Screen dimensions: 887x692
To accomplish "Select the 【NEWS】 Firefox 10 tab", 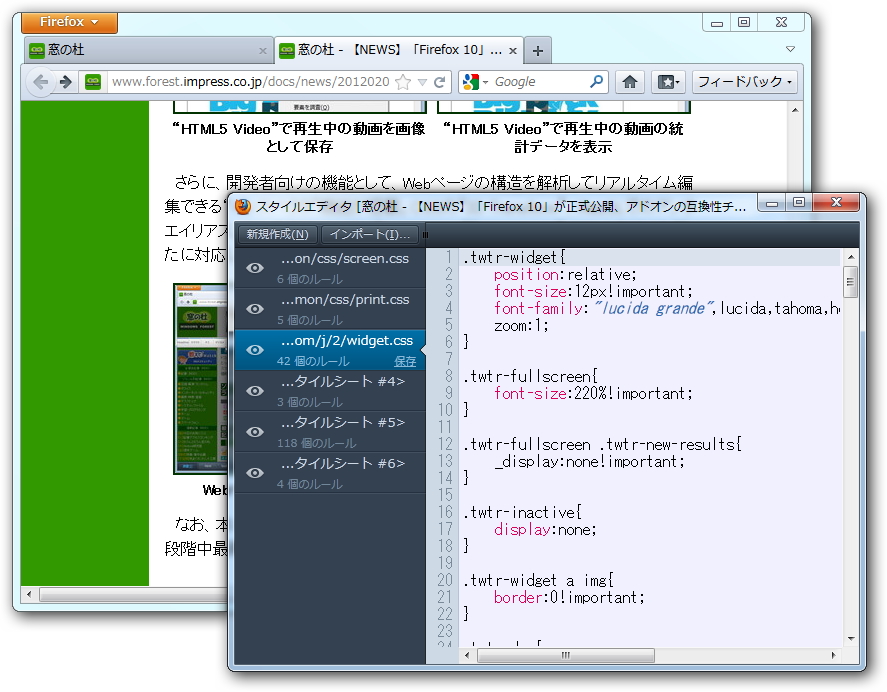I will point(399,50).
